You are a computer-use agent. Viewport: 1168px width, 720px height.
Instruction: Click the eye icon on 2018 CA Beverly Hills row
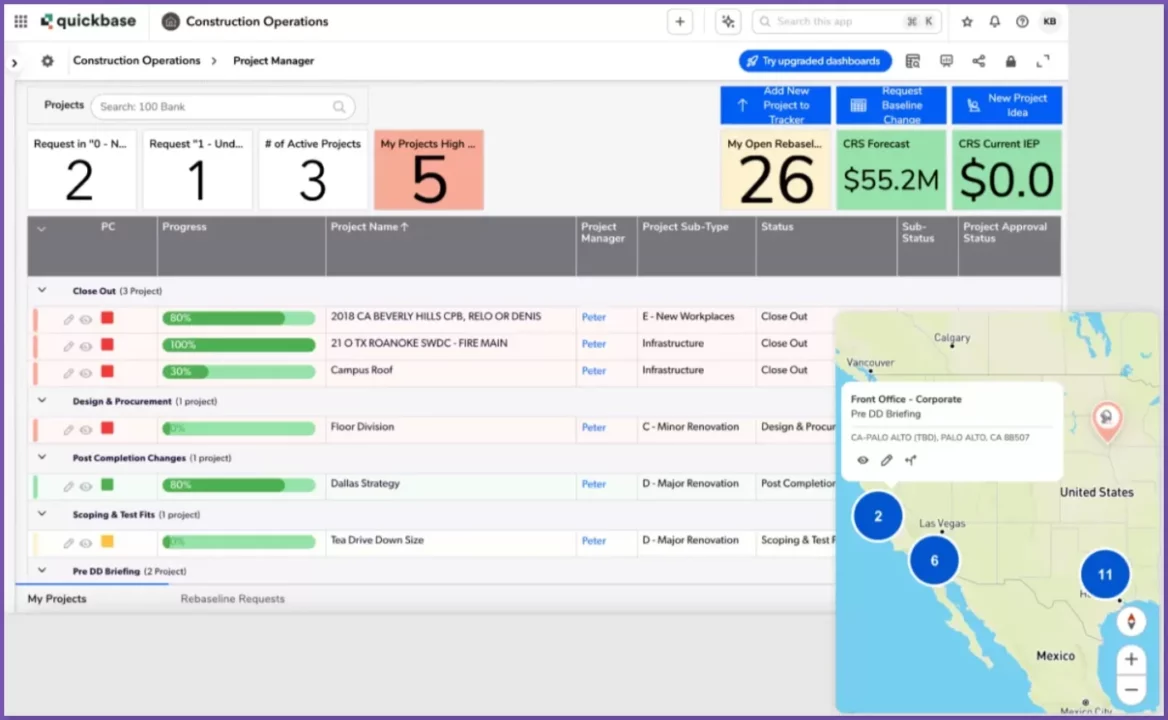point(86,316)
